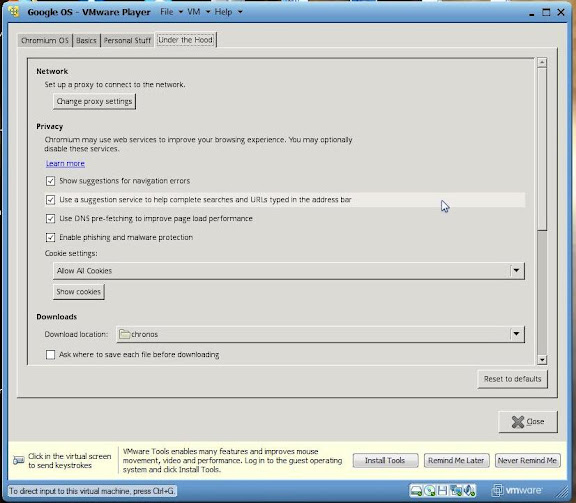Uncheck Show suggestions for navigation errors
This screenshot has height=503, width=576.
(x=50, y=181)
